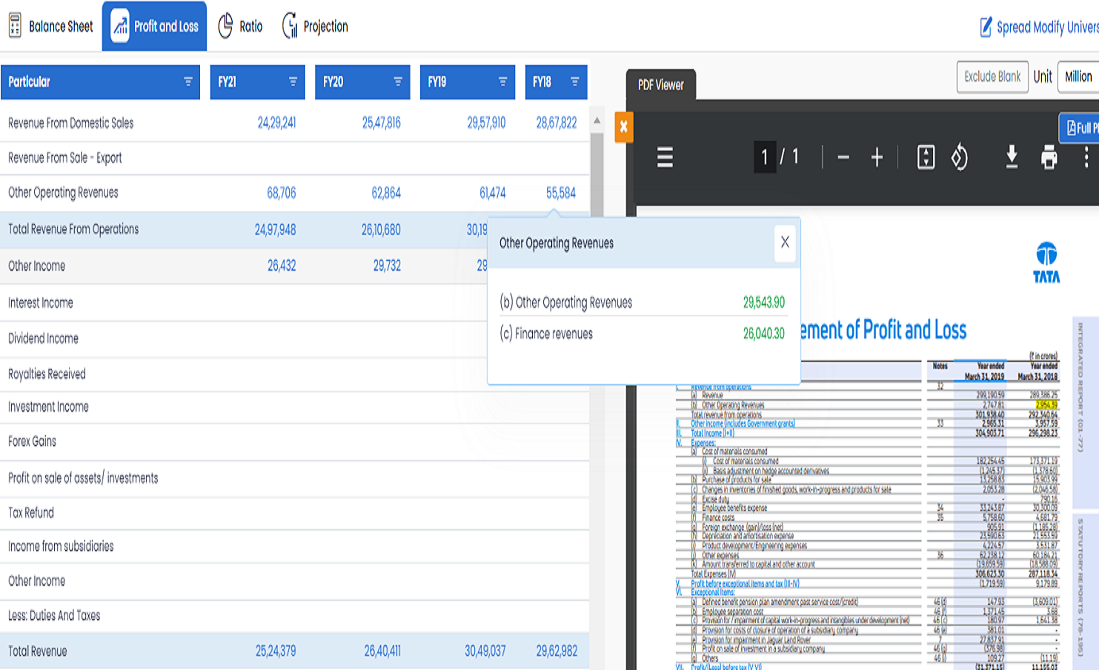The image size is (1099, 670).
Task: Go to the Projection tab
Action: (315, 27)
